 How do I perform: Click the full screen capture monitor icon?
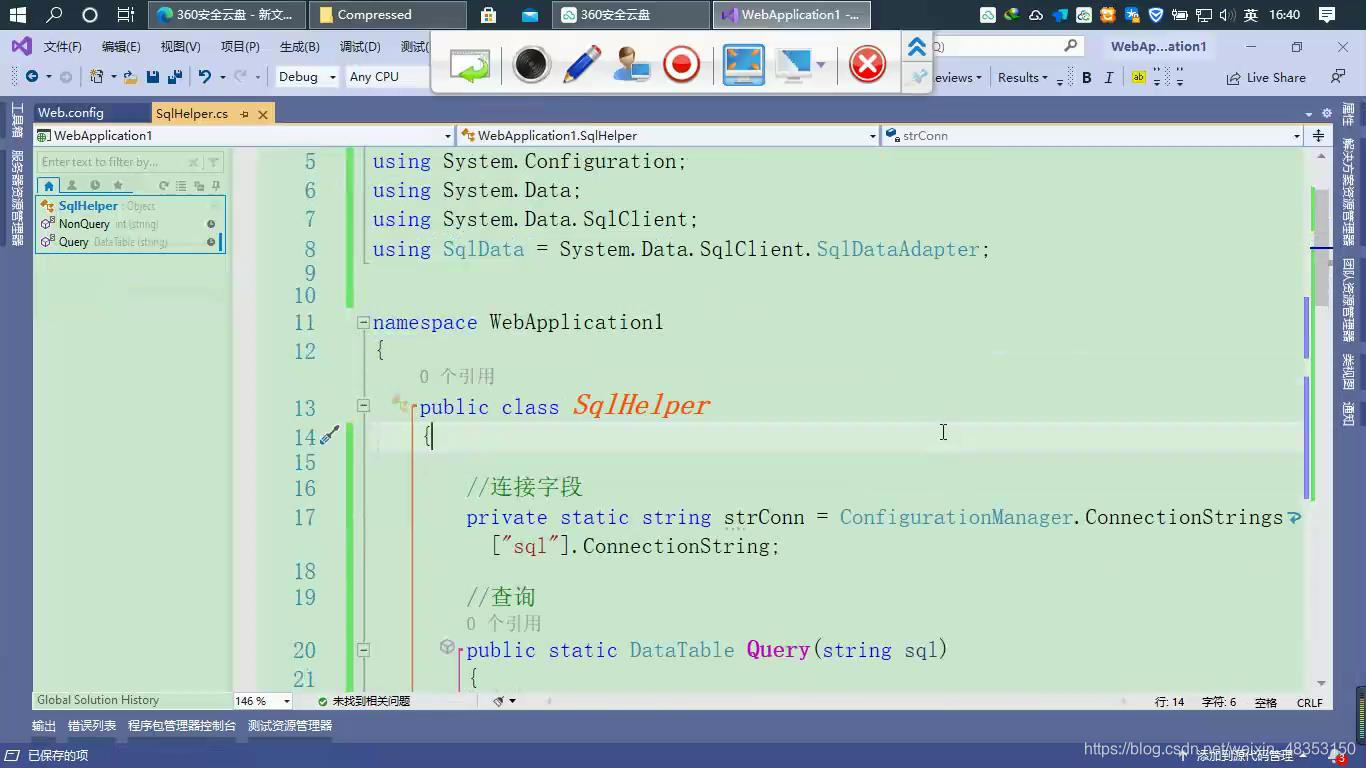point(744,66)
